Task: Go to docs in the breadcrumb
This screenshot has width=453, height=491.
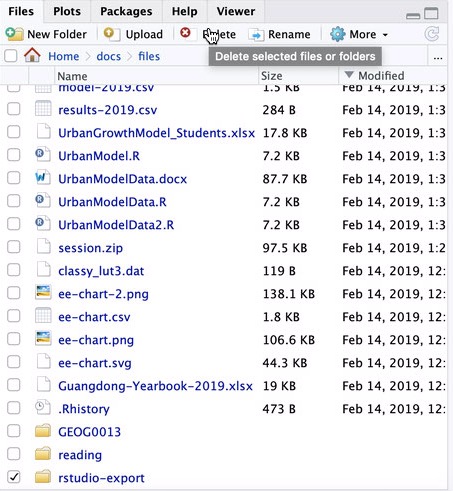Action: click(109, 56)
